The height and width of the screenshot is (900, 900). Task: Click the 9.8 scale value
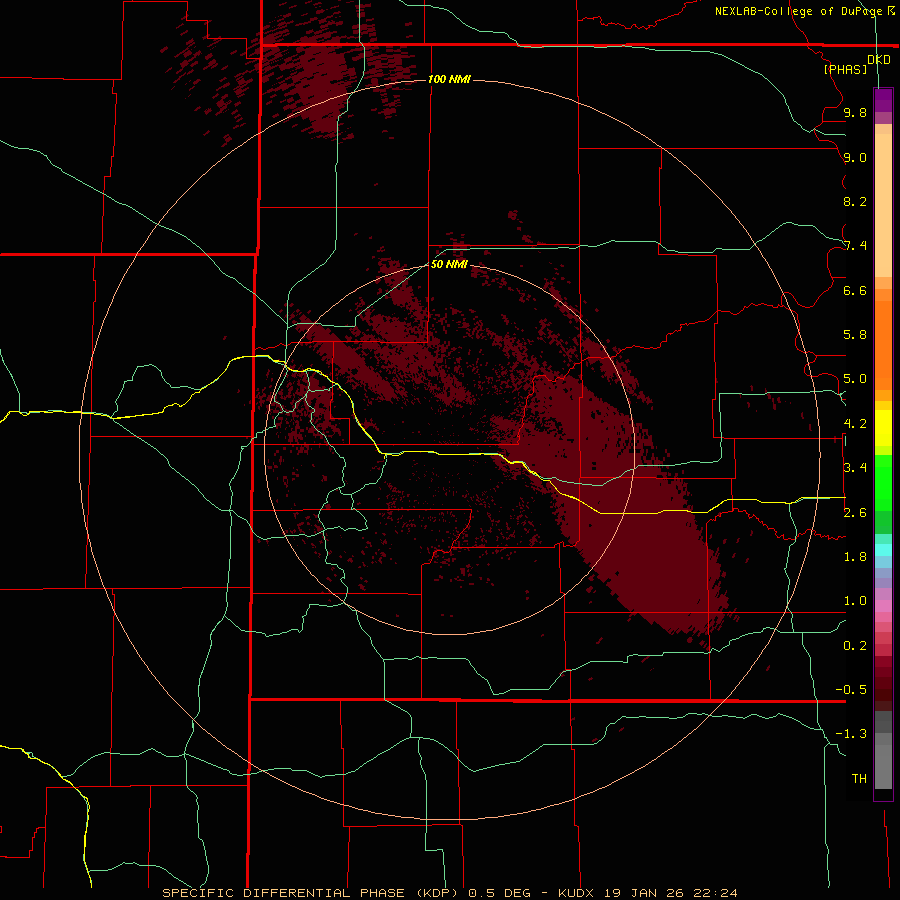pyautogui.click(x=855, y=112)
